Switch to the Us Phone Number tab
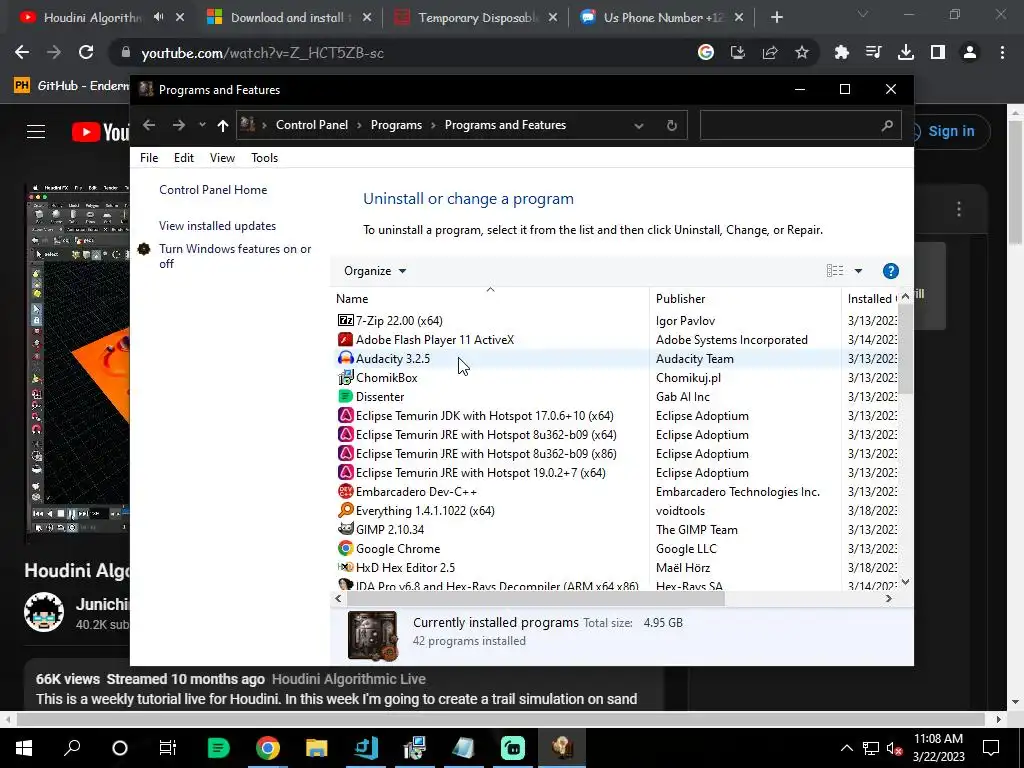This screenshot has width=1024, height=768. tap(663, 18)
